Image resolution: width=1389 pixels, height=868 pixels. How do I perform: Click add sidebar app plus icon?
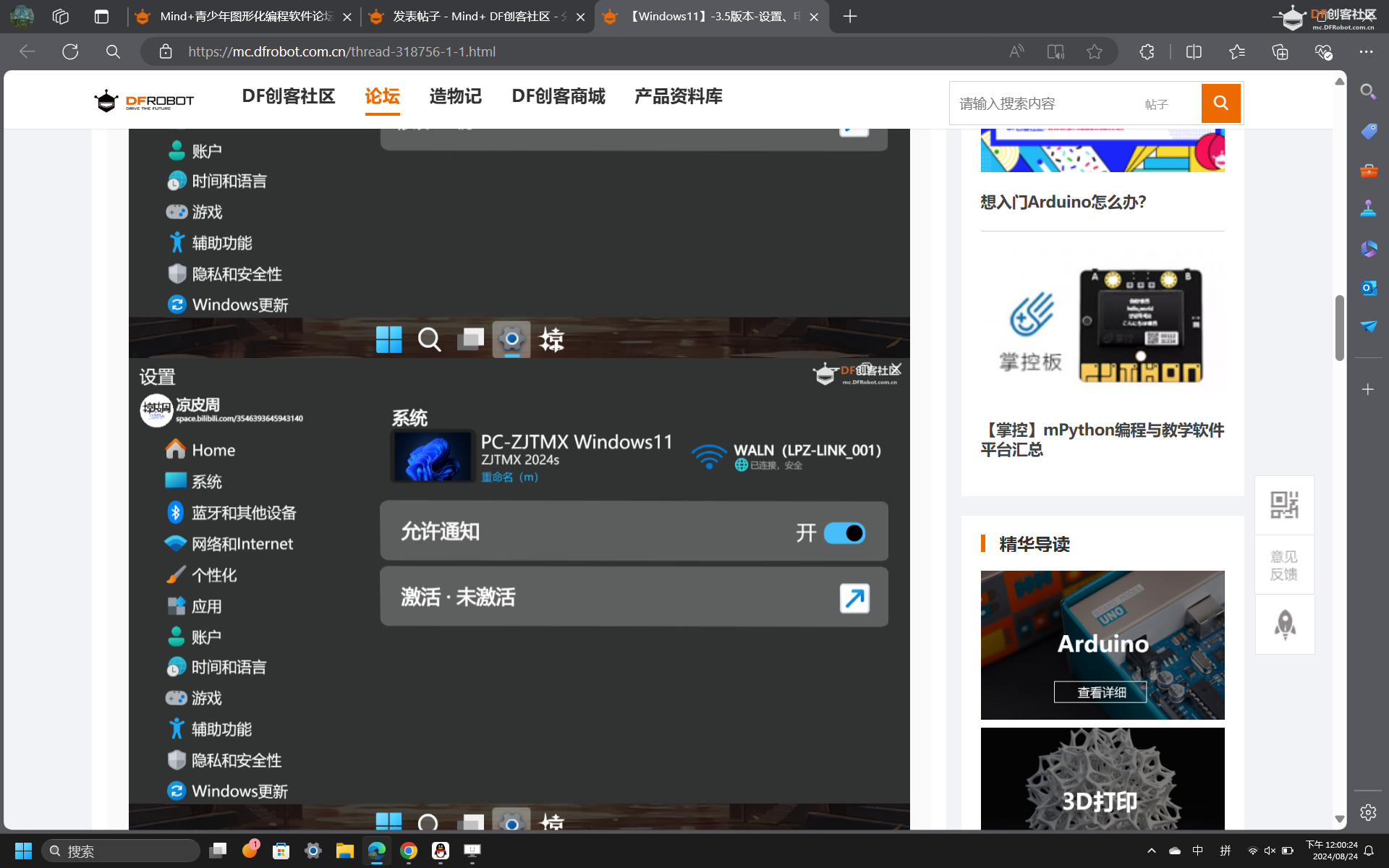pyautogui.click(x=1368, y=389)
